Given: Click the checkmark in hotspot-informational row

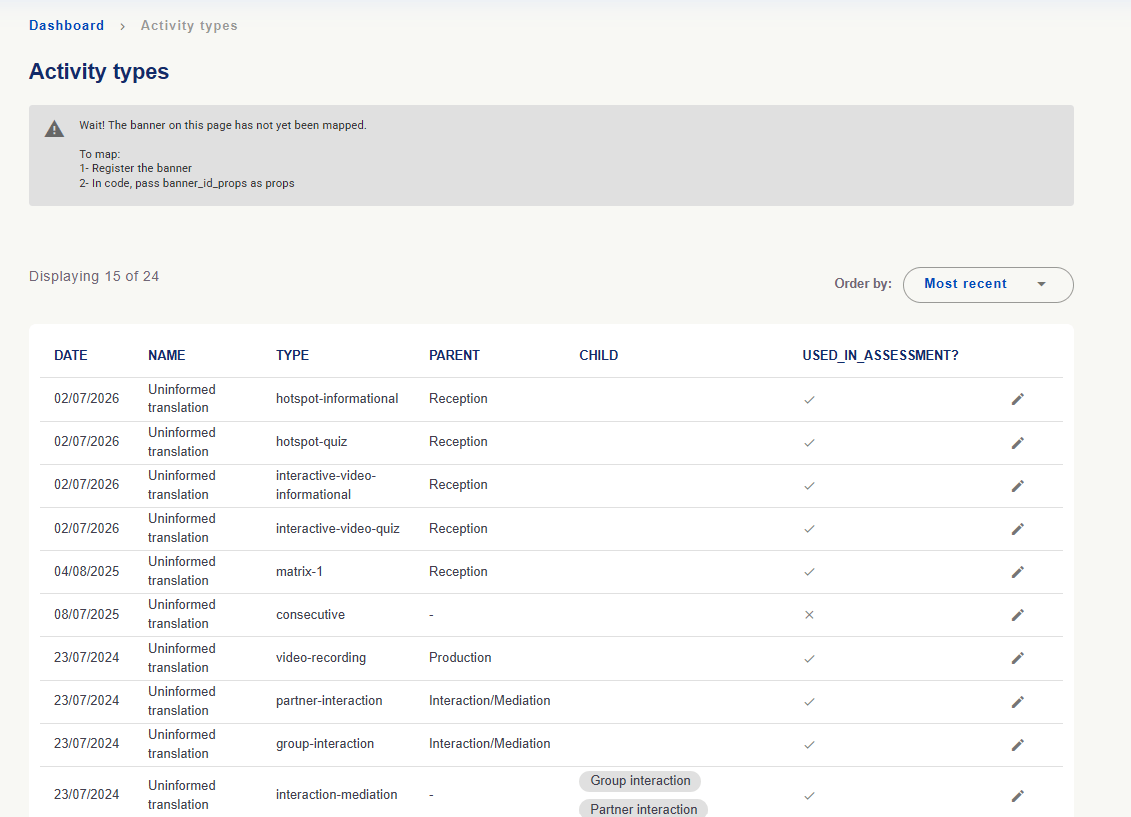Looking at the screenshot, I should coord(809,399).
